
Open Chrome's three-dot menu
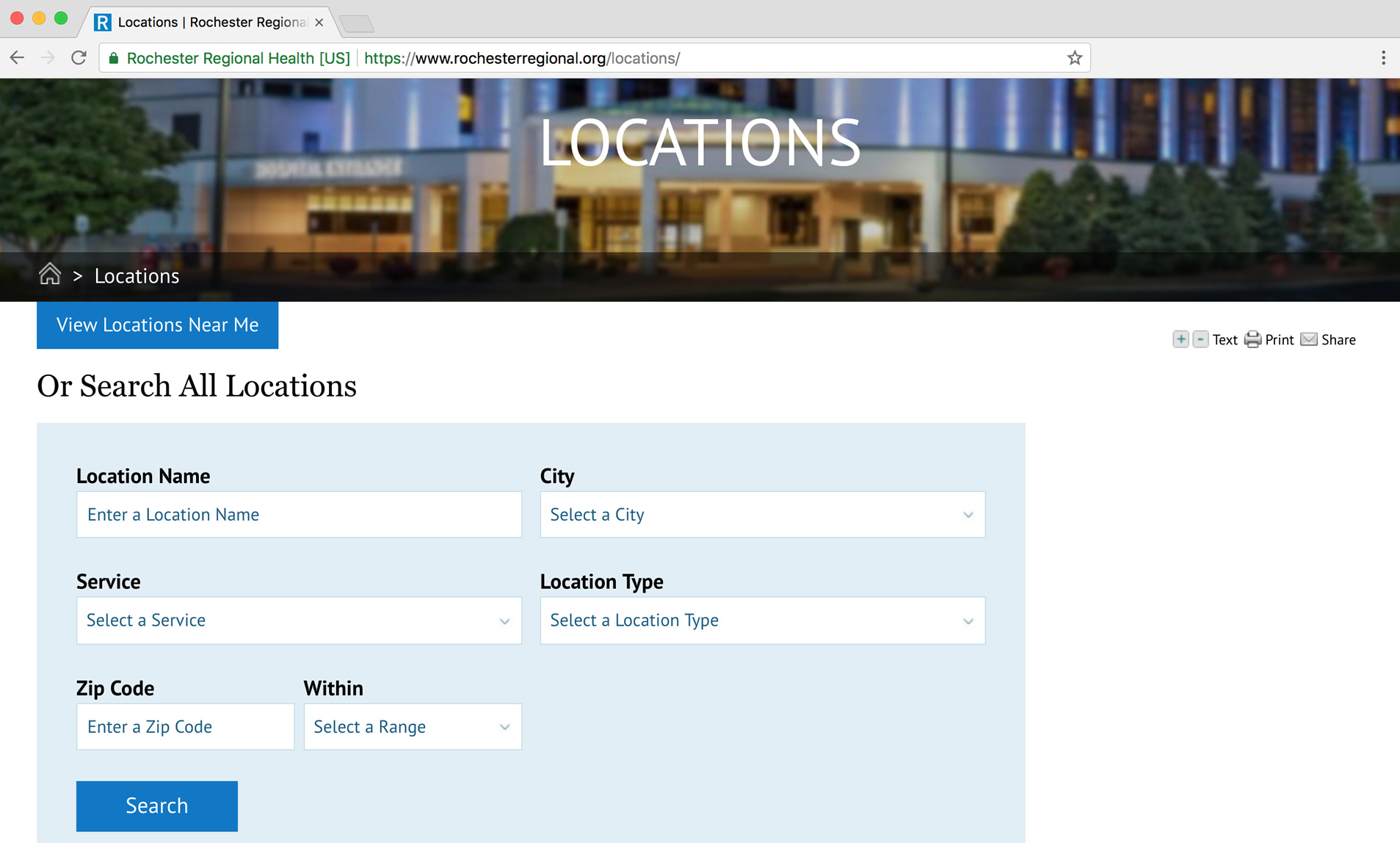pyautogui.click(x=1383, y=58)
